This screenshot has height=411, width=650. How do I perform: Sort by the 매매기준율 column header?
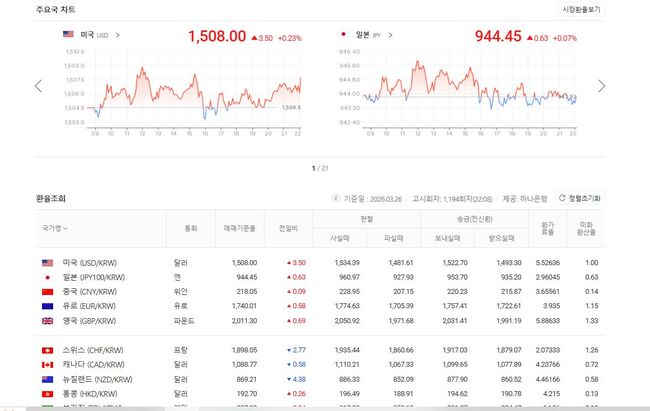236,228
